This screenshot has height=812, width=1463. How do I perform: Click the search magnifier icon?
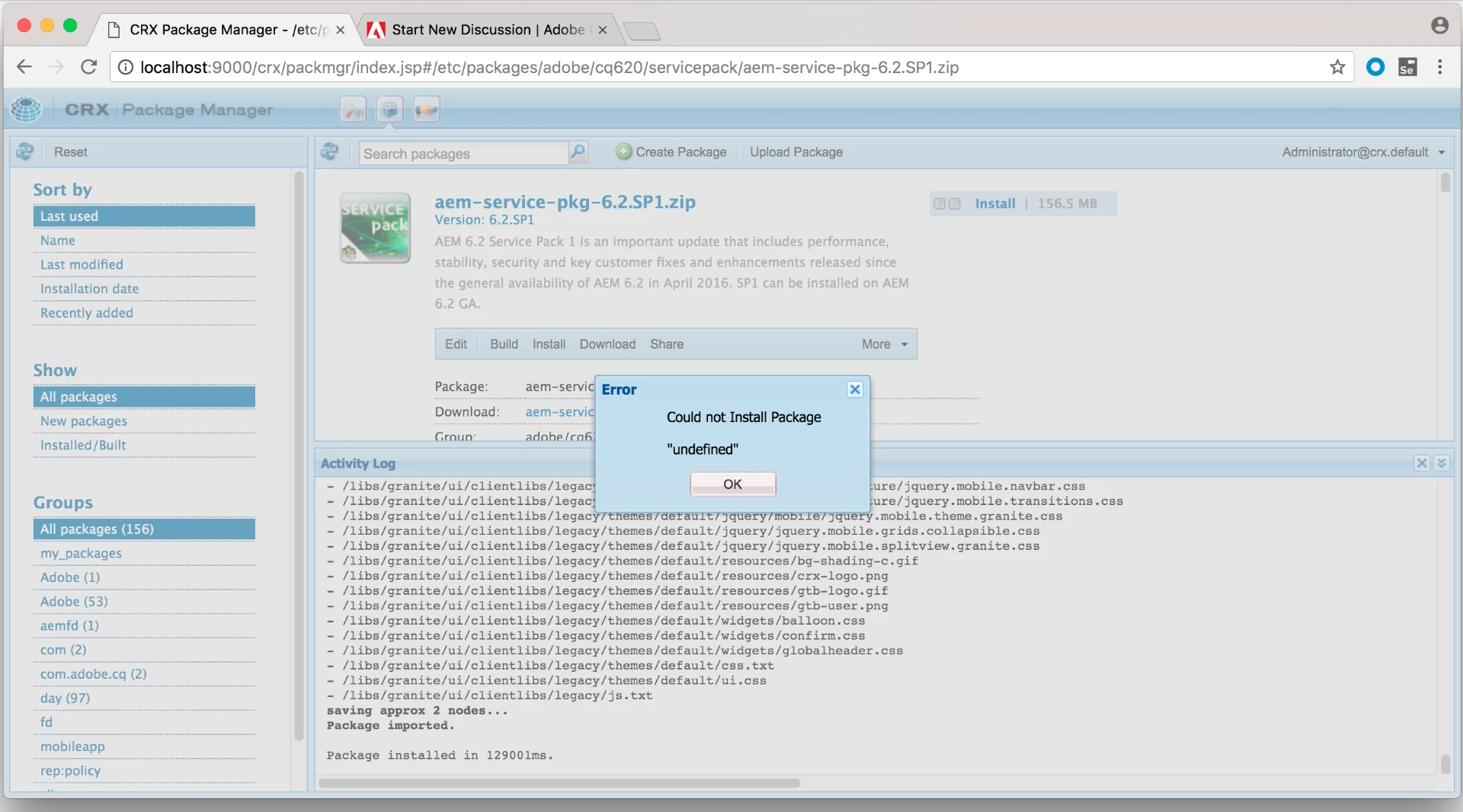coord(578,152)
